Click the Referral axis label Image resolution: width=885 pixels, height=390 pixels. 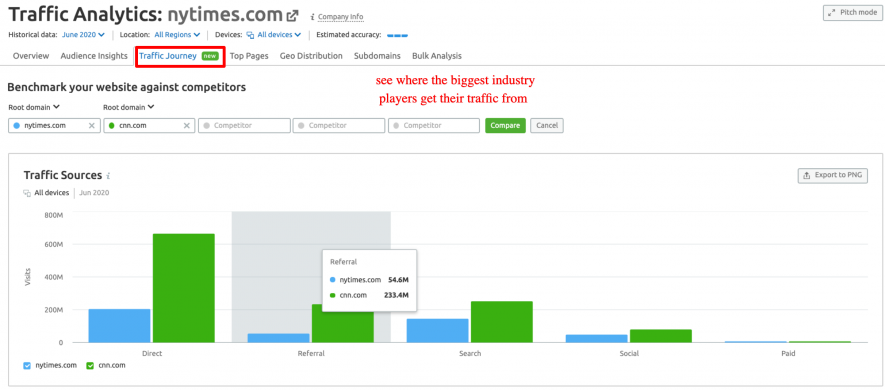click(x=311, y=353)
